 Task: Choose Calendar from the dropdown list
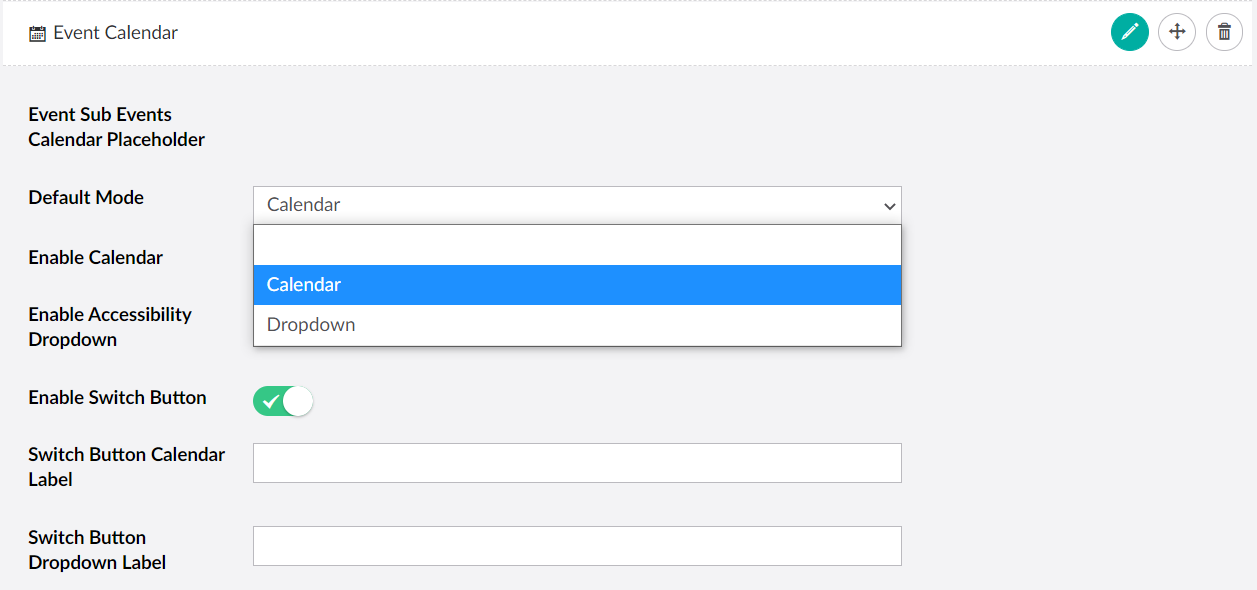pos(577,284)
